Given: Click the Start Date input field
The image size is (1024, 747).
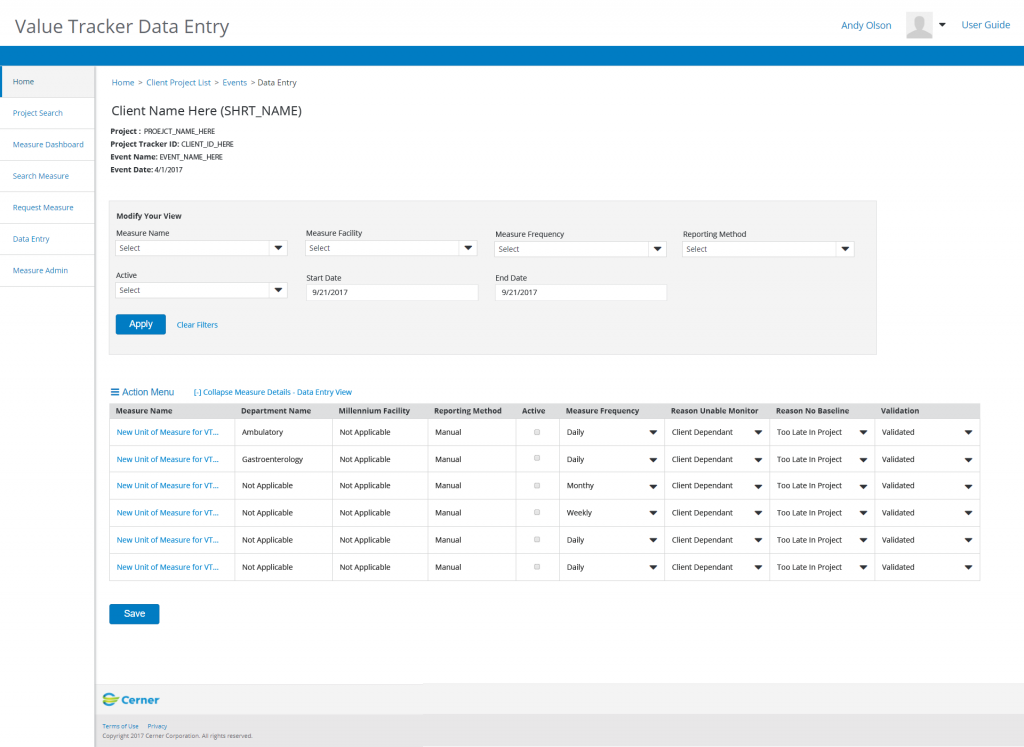Looking at the screenshot, I should coord(391,291).
